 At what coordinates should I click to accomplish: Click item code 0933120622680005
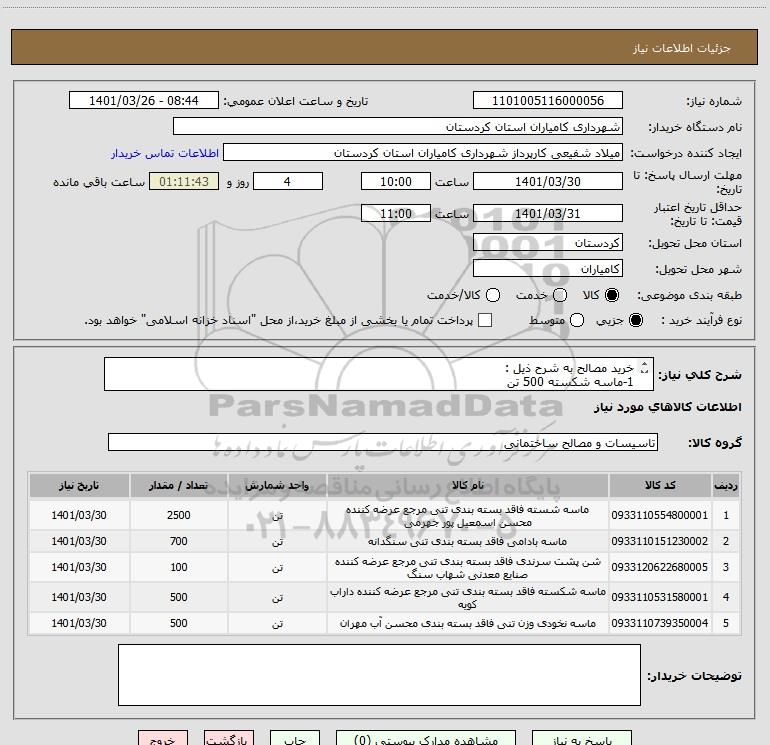tap(660, 567)
